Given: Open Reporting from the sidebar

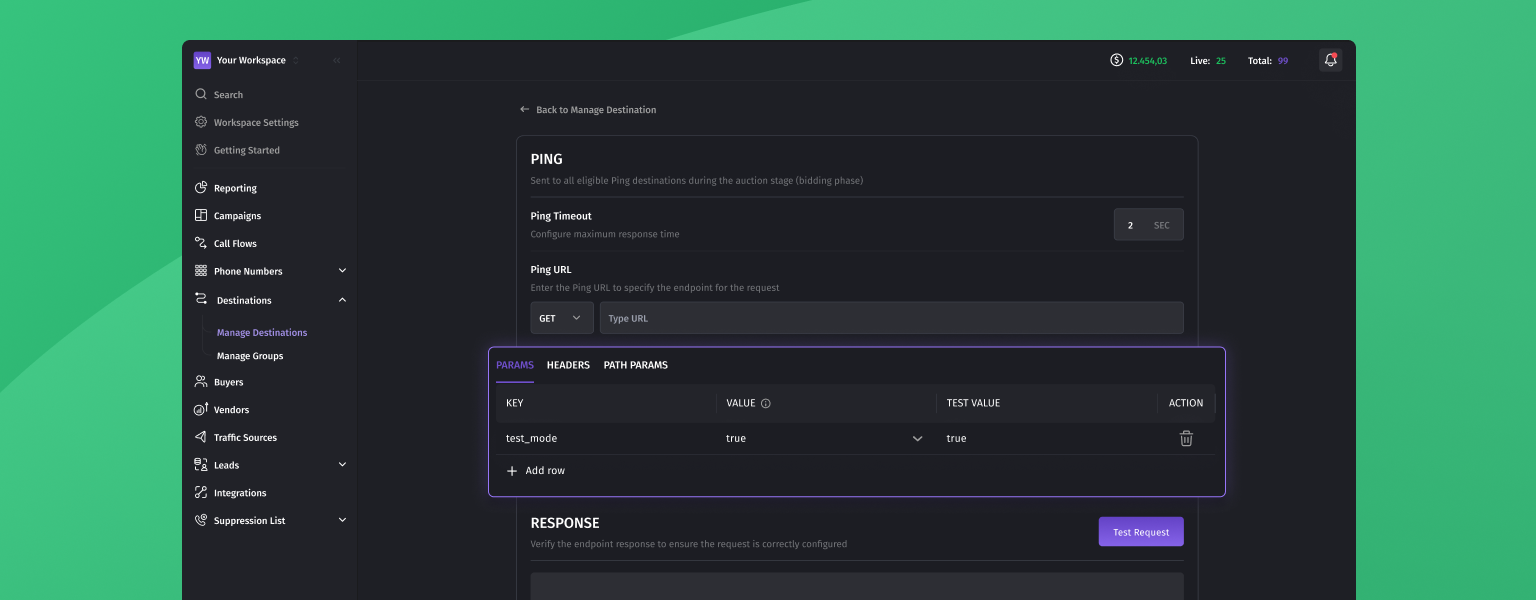Looking at the screenshot, I should (x=235, y=188).
